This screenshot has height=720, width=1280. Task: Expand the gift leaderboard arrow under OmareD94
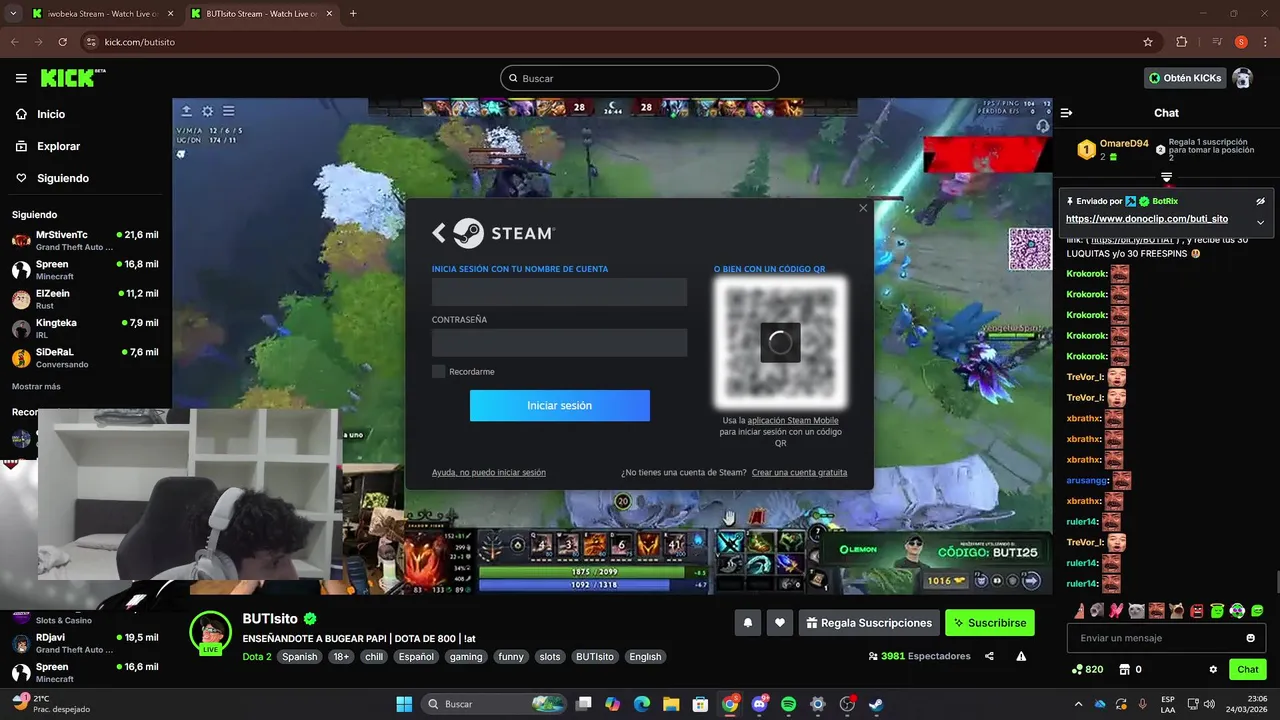pyautogui.click(x=1166, y=177)
